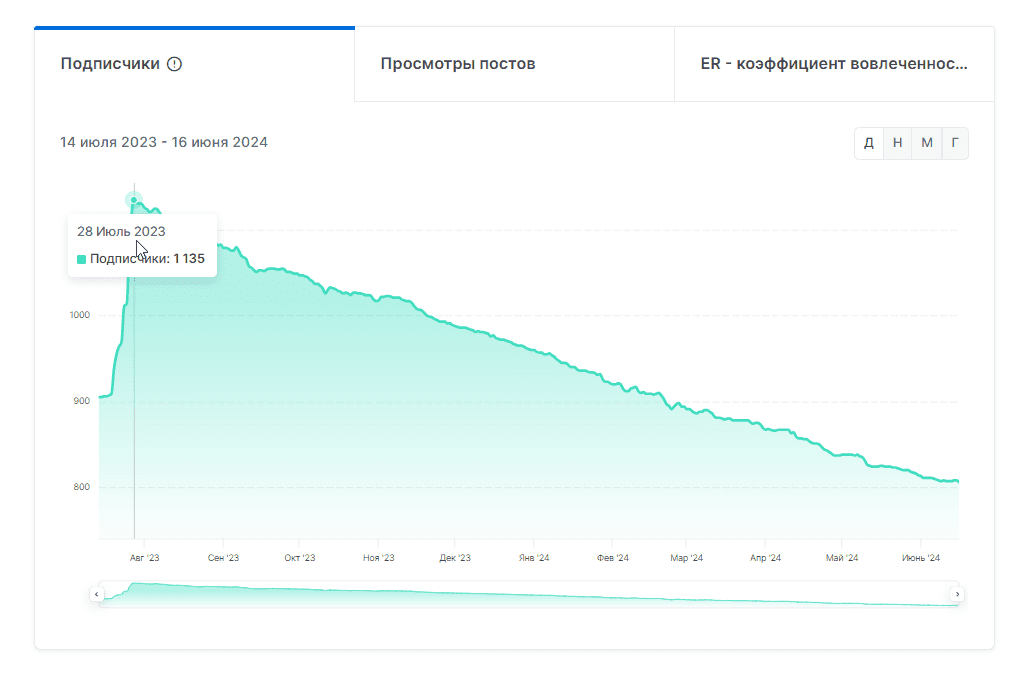Click the middle of the range slider preview
This screenshot has width=1021, height=679.
(x=527, y=594)
